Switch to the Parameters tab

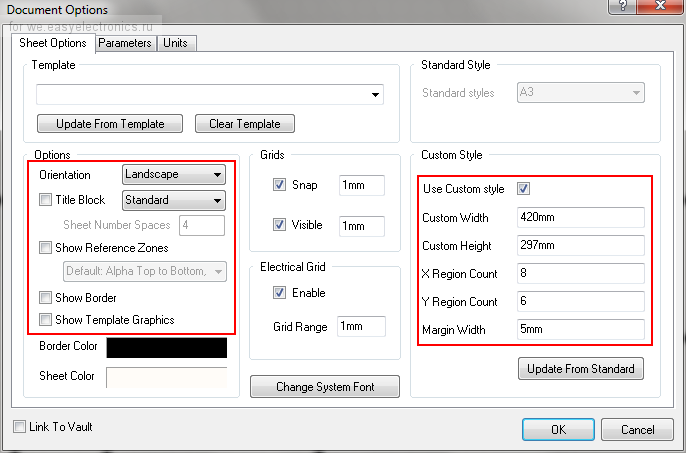[125, 43]
